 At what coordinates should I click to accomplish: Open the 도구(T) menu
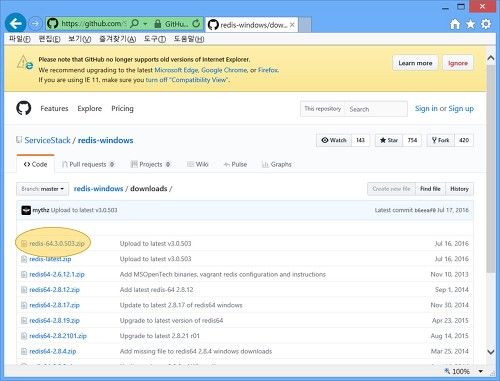[x=155, y=39]
